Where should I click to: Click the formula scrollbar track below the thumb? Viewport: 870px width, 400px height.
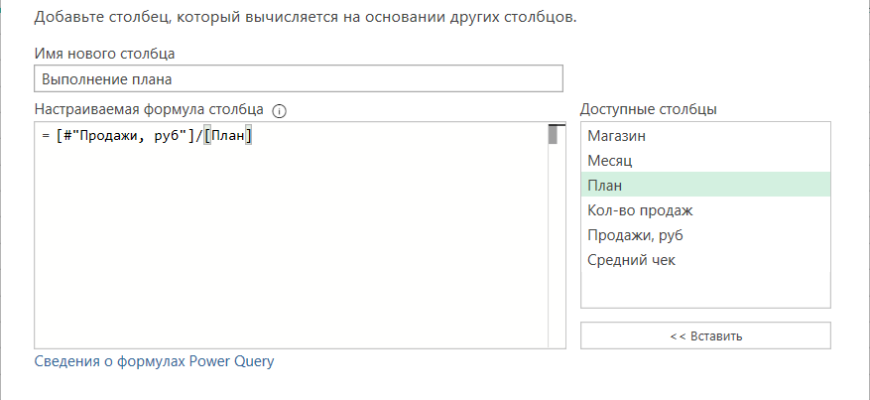[551, 250]
